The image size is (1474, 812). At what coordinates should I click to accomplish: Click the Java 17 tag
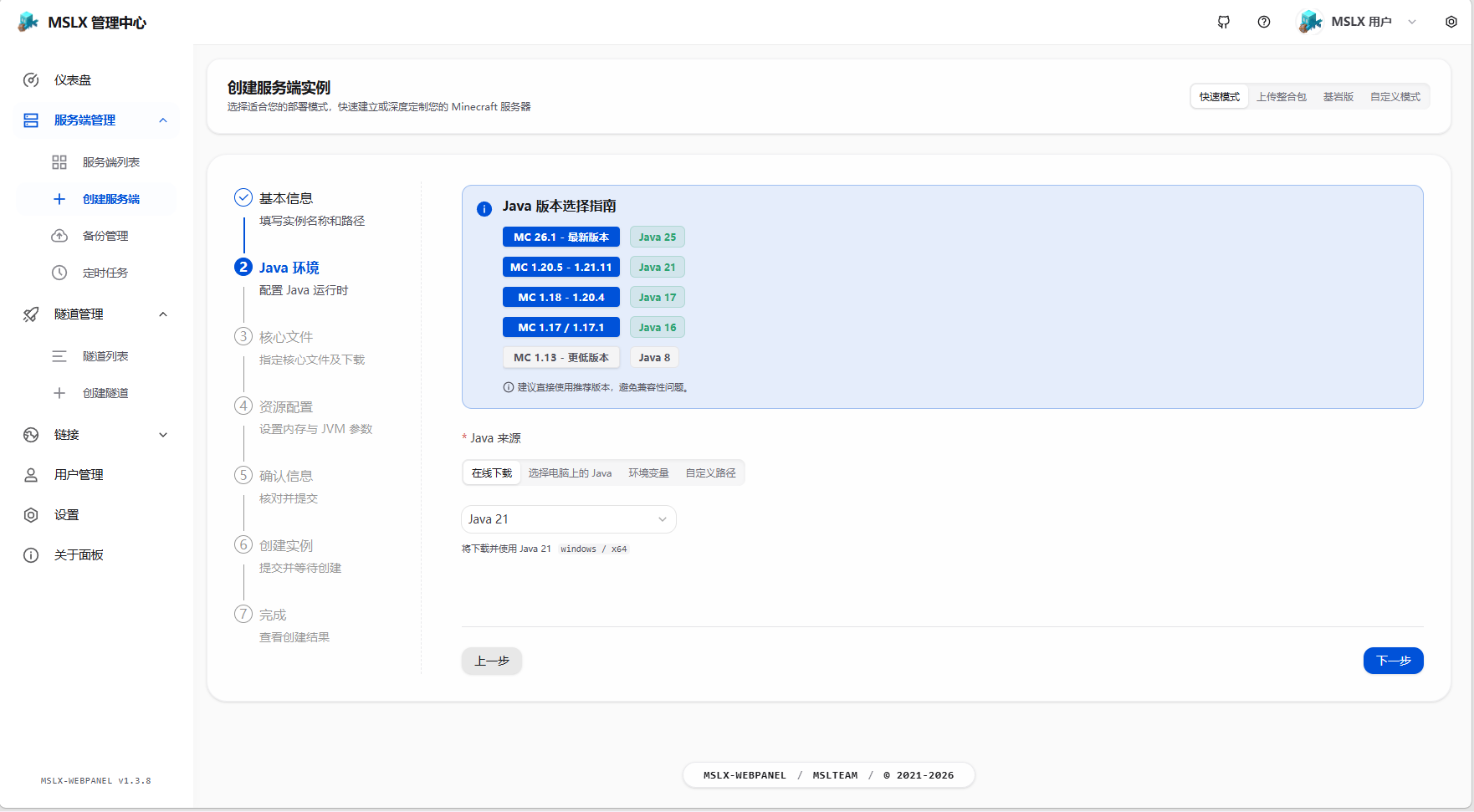(x=658, y=298)
